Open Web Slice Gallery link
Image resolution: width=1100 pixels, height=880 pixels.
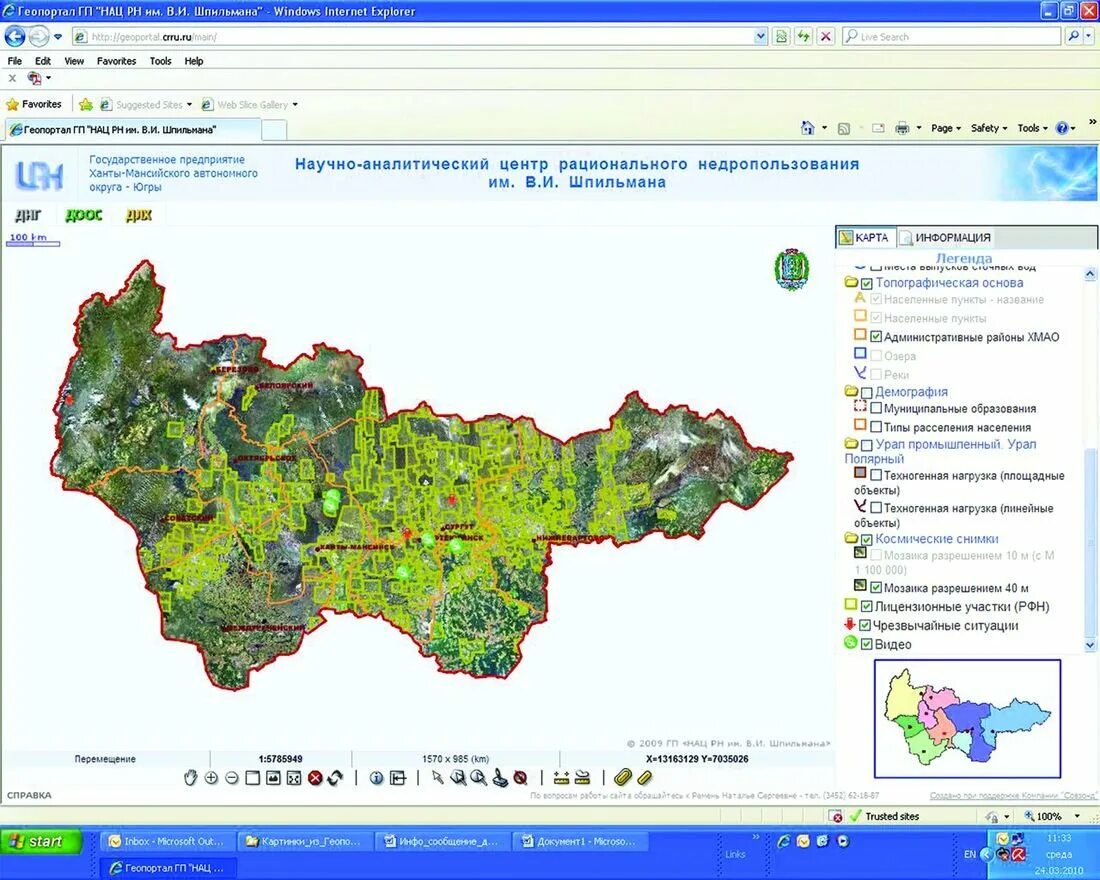pos(250,105)
